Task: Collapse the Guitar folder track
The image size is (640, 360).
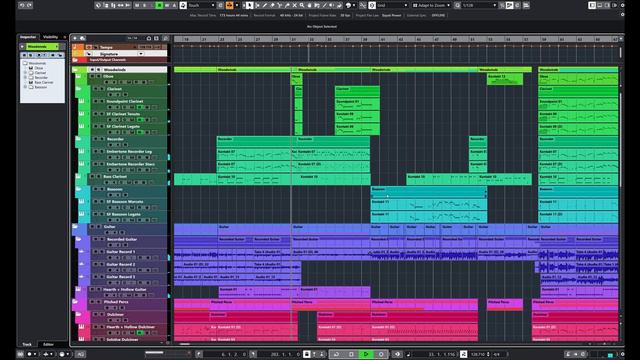Action: point(75,226)
